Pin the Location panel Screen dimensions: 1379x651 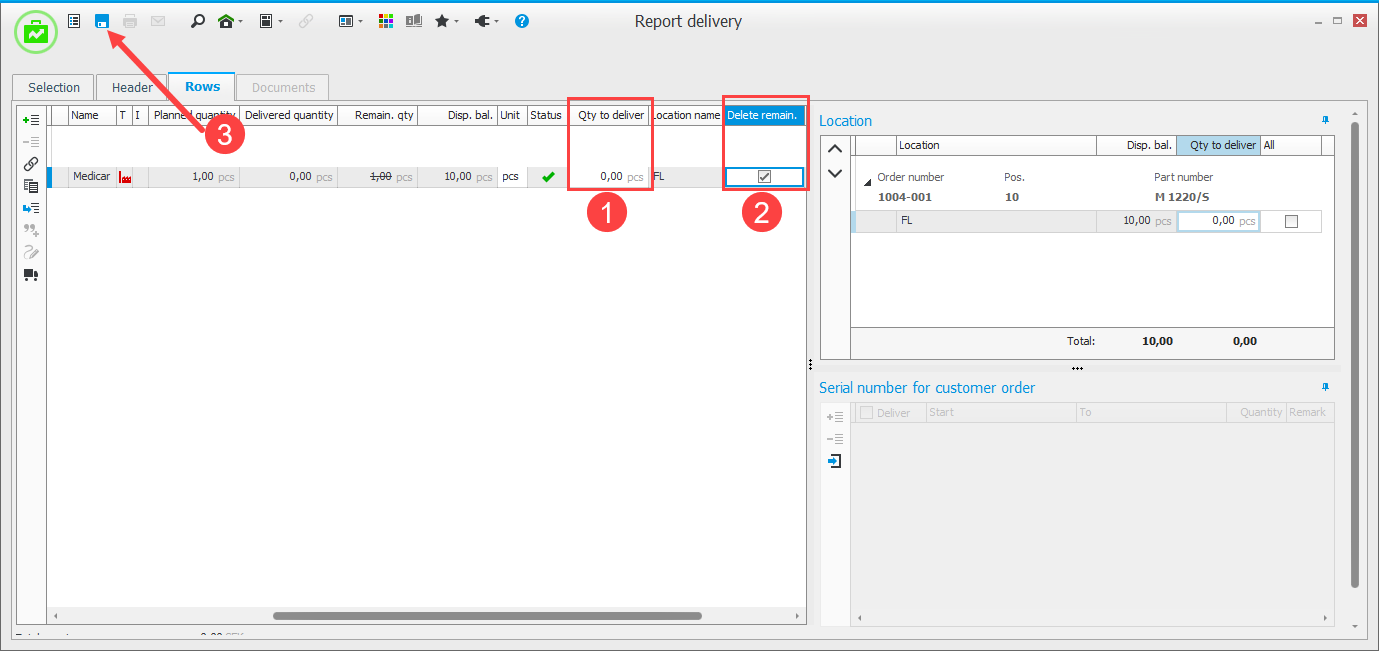[x=1326, y=120]
